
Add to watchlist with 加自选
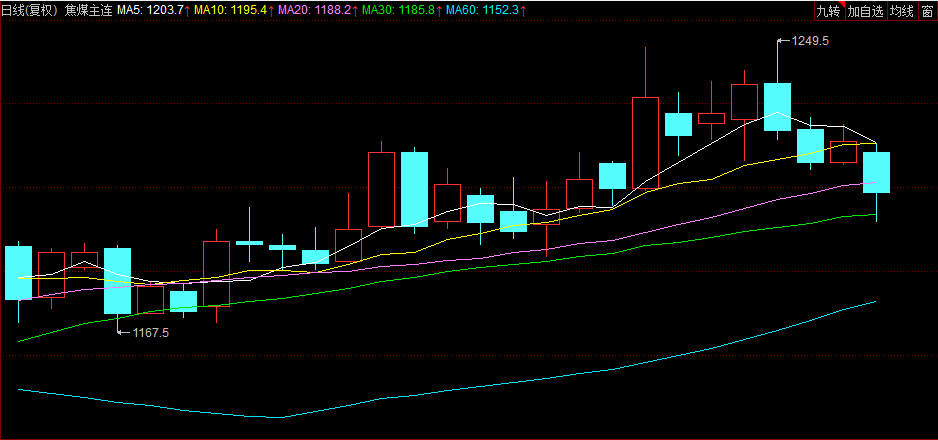click(866, 11)
